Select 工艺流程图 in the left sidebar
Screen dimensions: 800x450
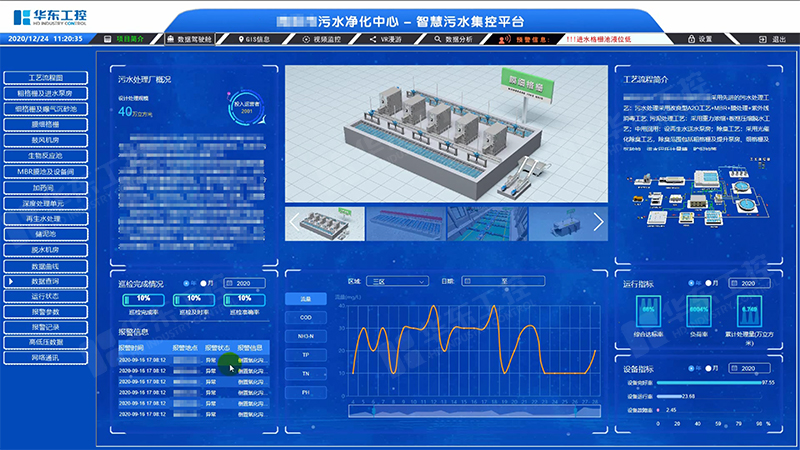[47, 78]
